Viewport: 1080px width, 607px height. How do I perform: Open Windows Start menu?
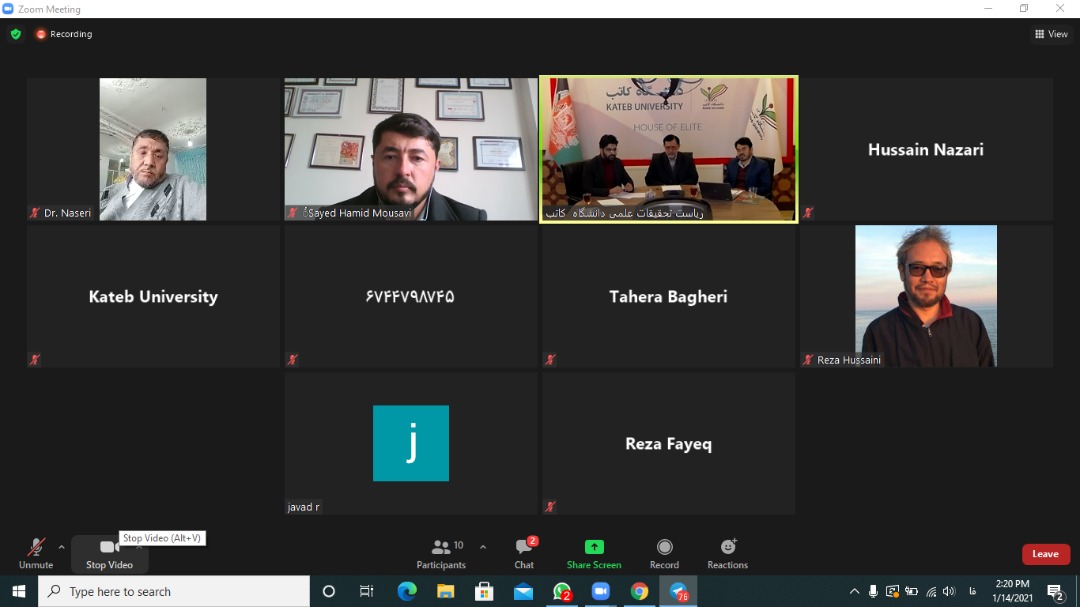click(19, 591)
